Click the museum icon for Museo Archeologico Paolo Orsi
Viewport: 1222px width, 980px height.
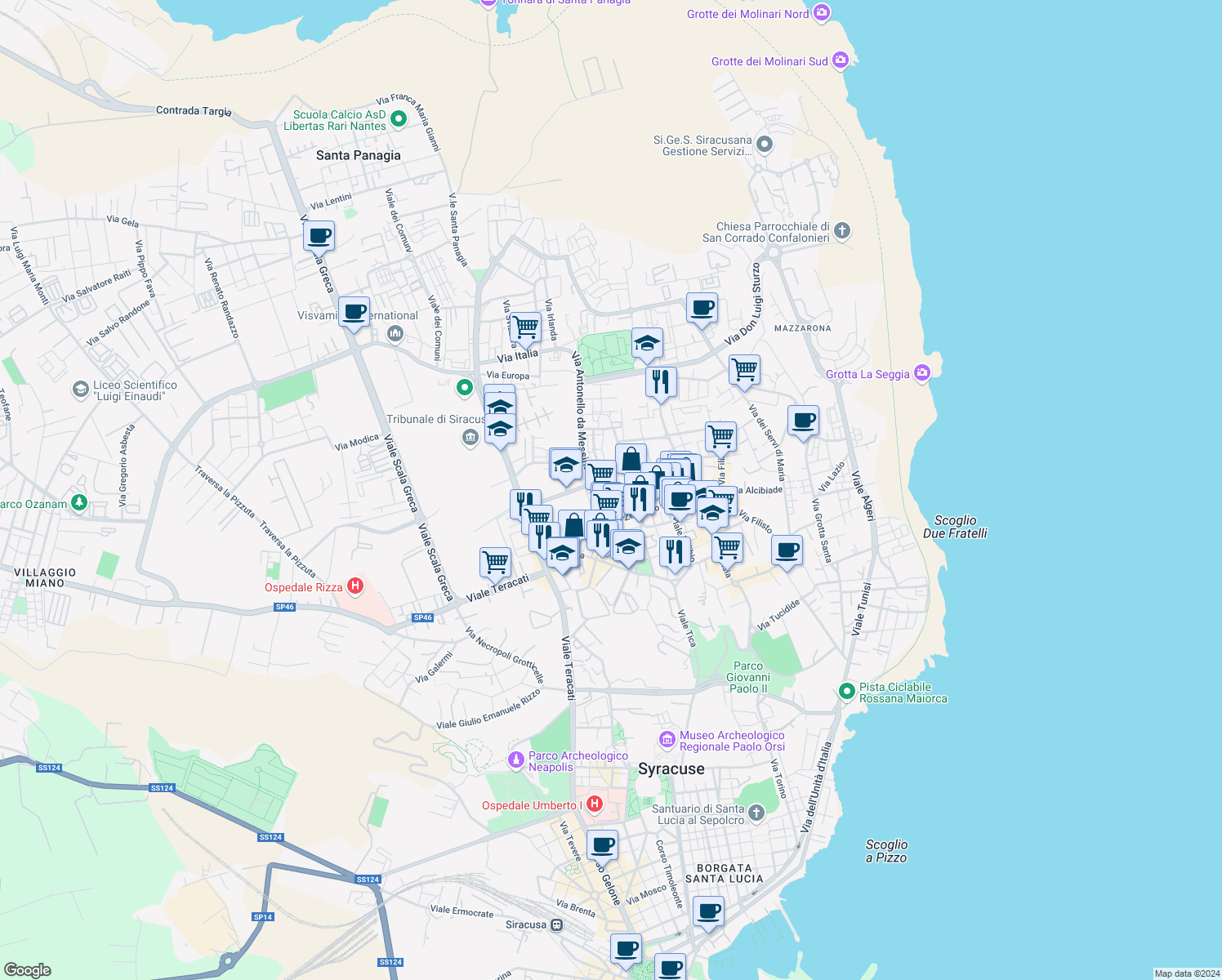(x=667, y=740)
